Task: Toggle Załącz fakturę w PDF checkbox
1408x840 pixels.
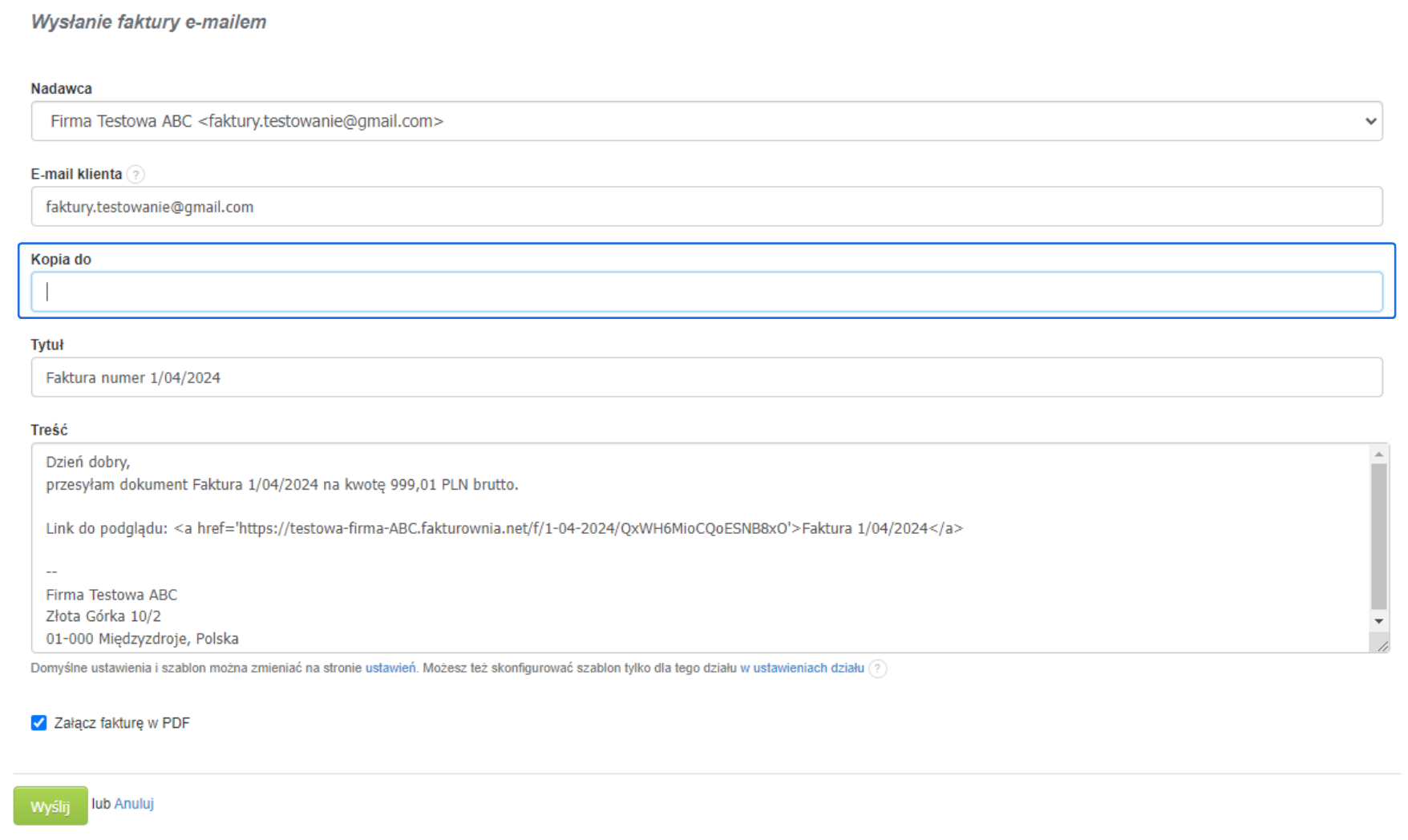Action: tap(38, 723)
